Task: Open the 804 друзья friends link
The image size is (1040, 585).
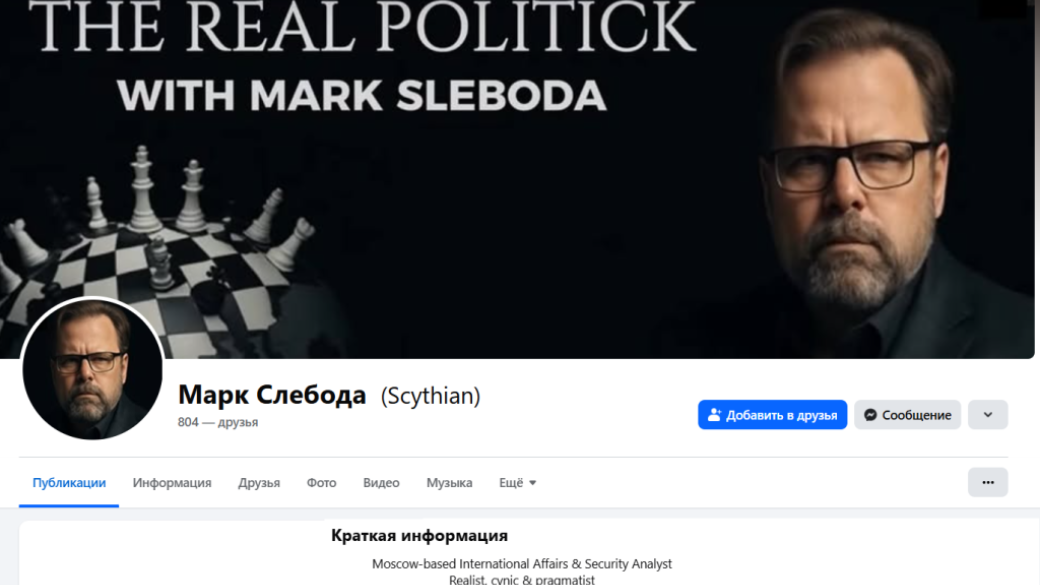Action: click(218, 422)
